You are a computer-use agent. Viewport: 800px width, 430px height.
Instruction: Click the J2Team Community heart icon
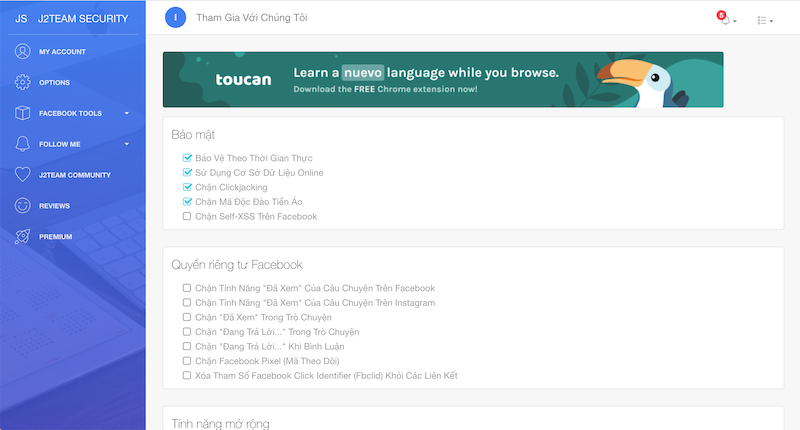22,175
